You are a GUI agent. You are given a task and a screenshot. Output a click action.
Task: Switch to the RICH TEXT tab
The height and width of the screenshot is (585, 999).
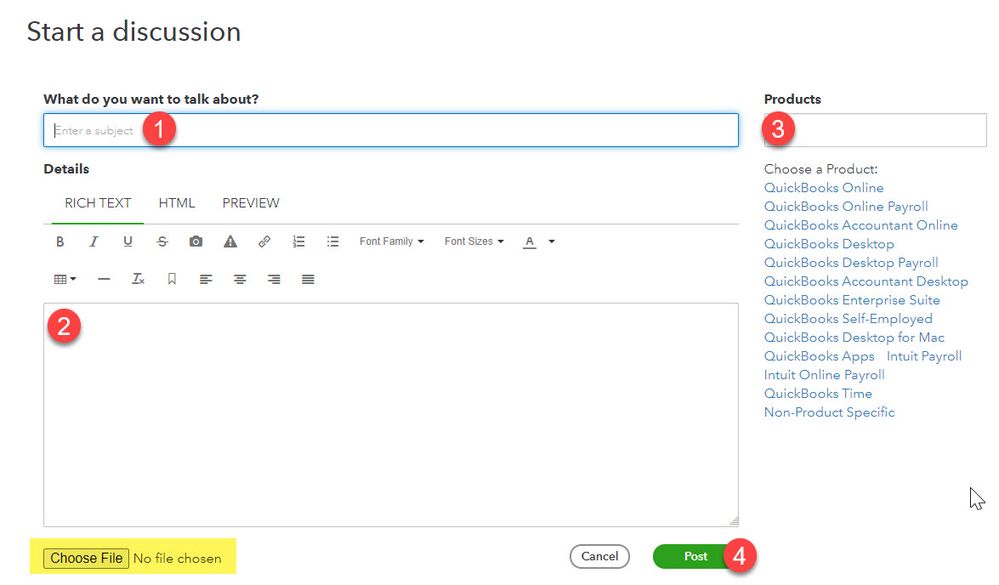pyautogui.click(x=97, y=203)
